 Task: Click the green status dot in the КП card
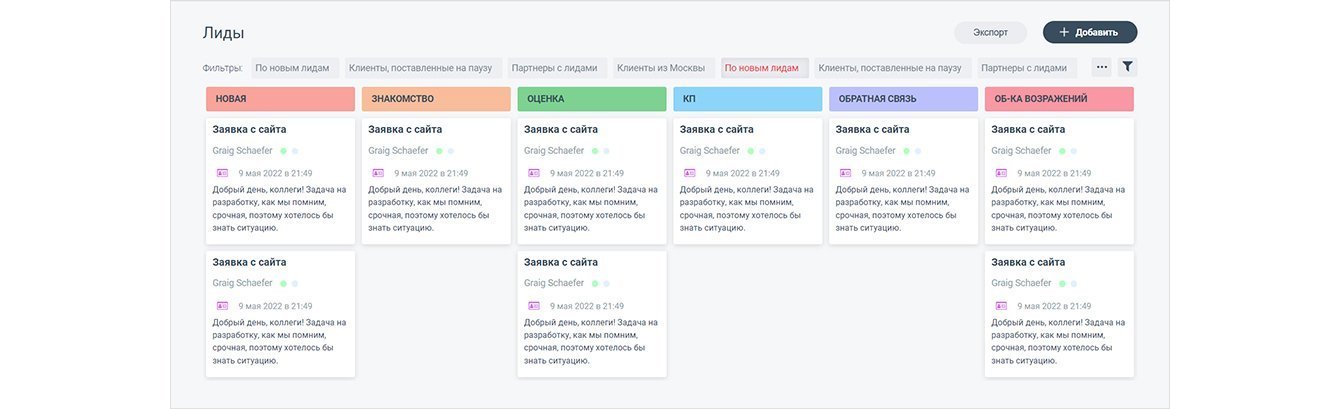751,151
